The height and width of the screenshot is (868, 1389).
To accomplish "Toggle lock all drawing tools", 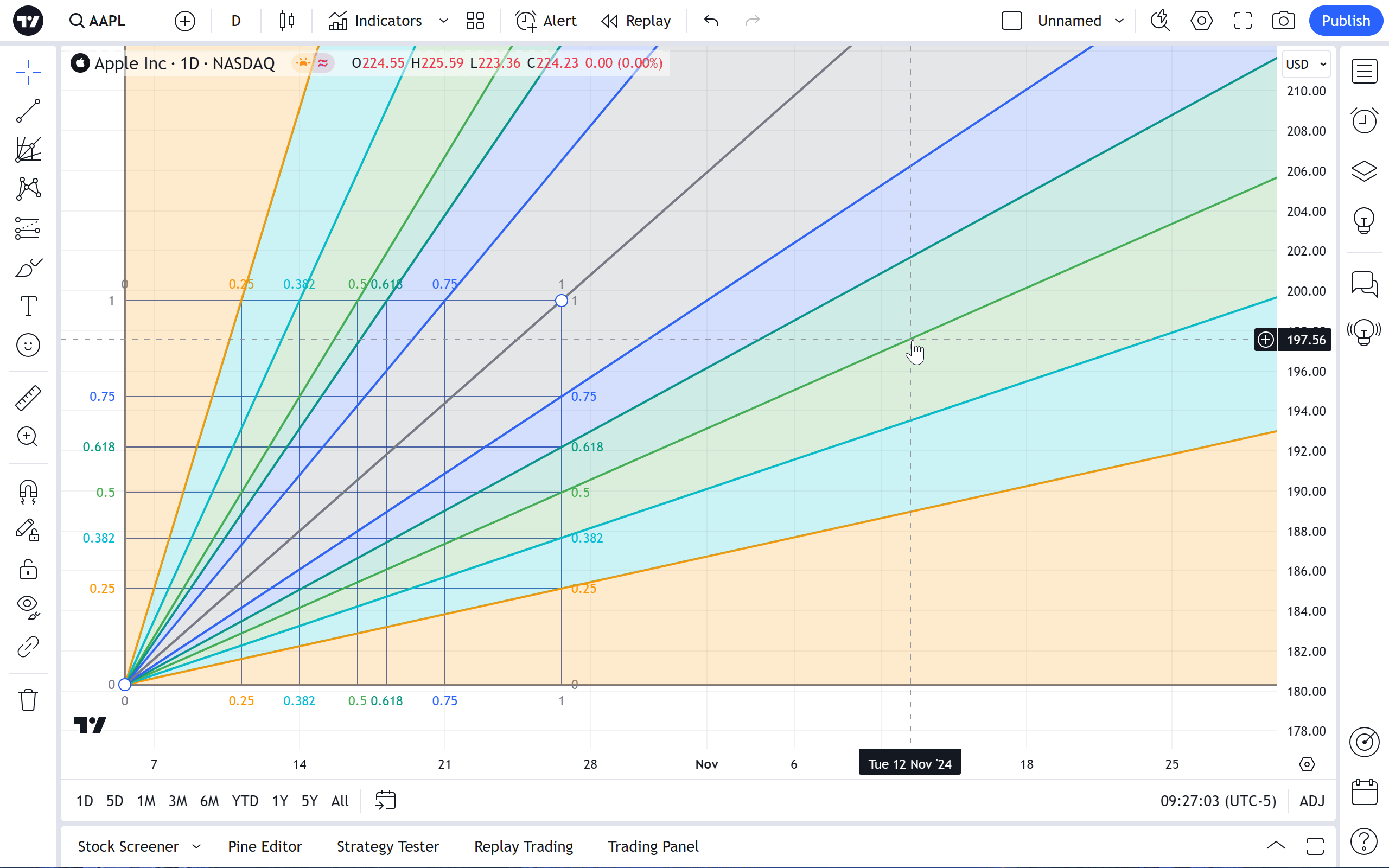I will tap(28, 570).
